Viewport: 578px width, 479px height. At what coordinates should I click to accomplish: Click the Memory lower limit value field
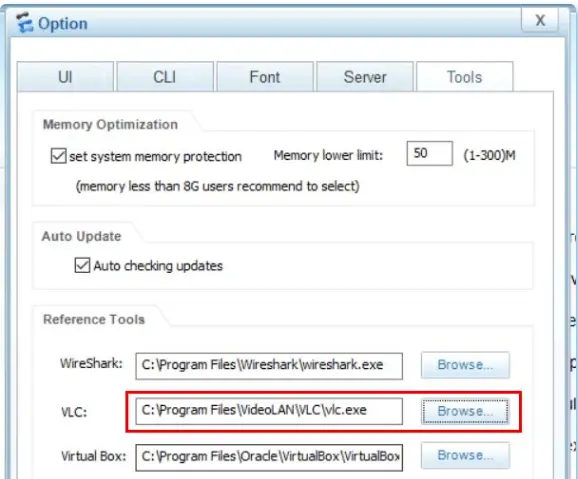[x=429, y=153]
